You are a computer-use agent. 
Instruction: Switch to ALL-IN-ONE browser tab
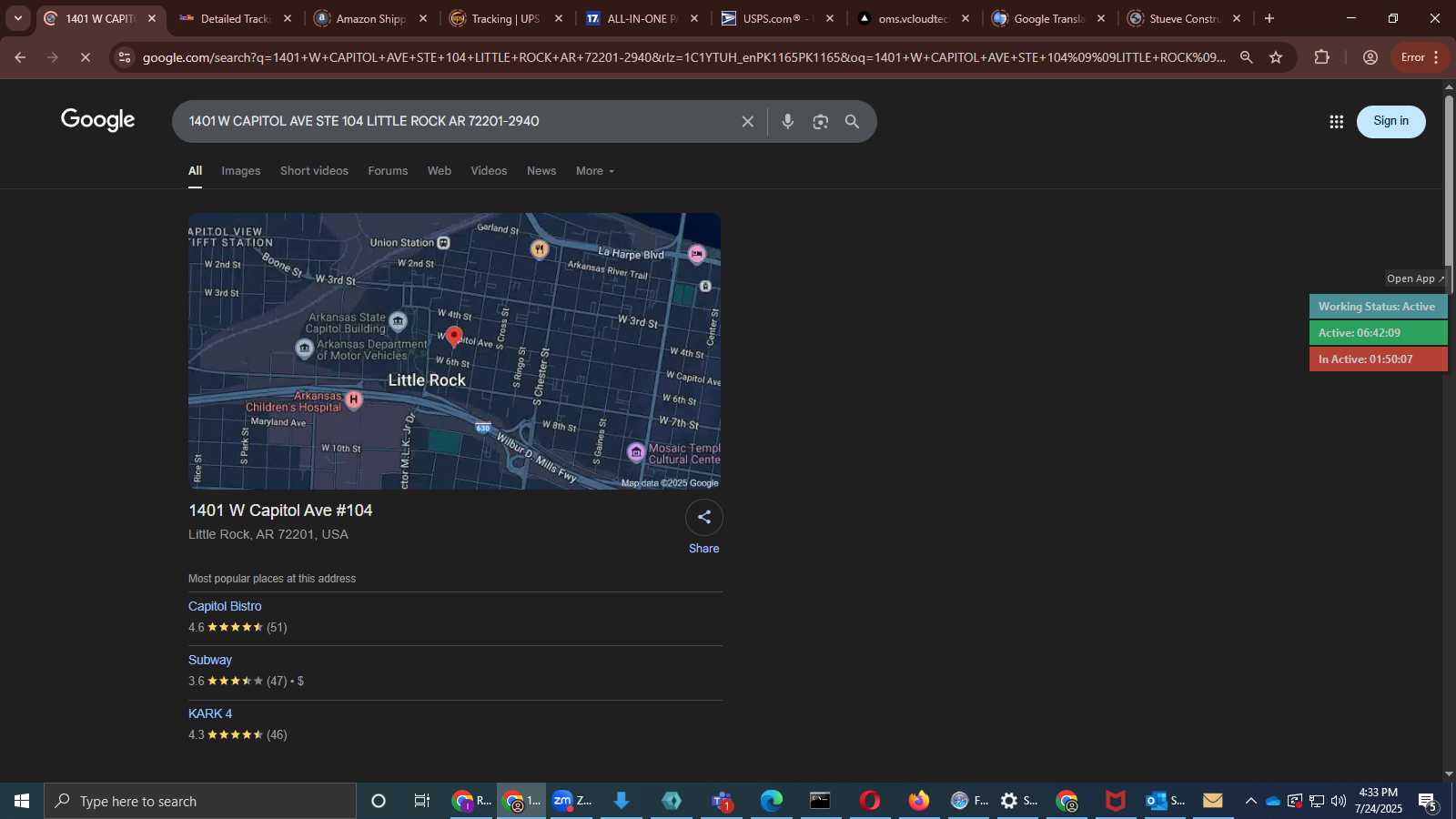tap(642, 18)
